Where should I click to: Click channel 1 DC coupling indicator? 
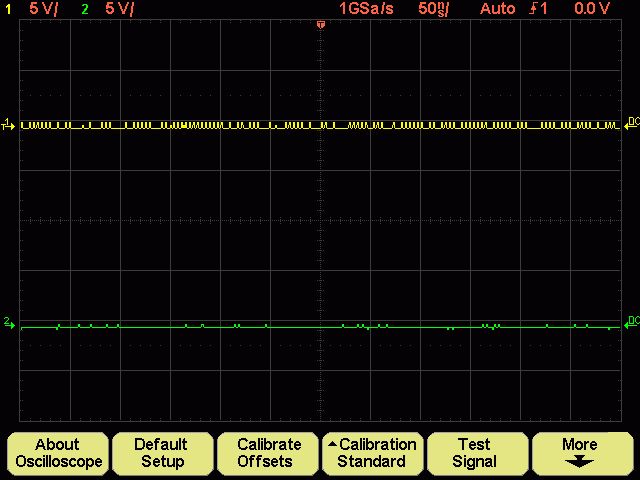632,122
